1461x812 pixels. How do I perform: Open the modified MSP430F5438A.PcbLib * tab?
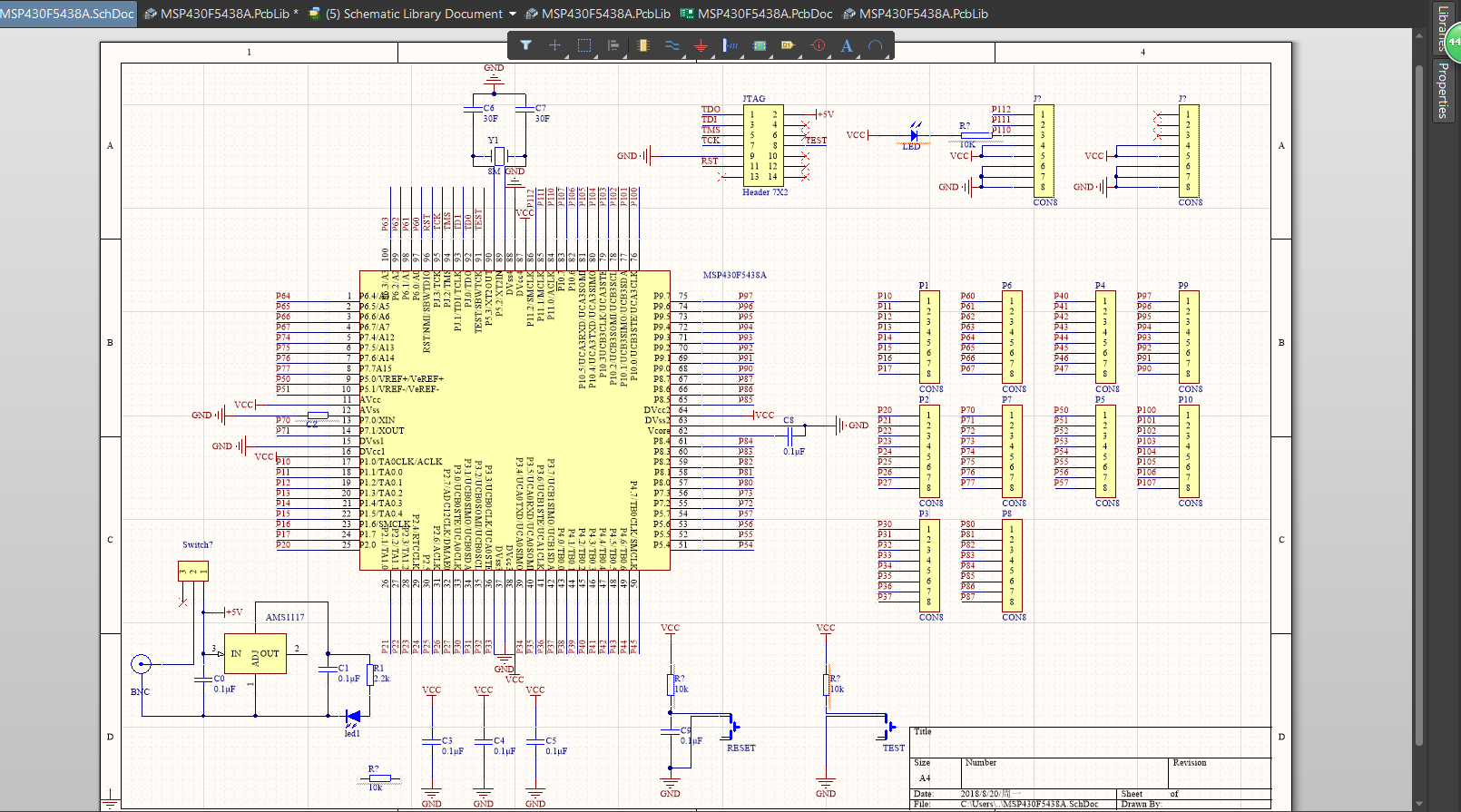[221, 14]
